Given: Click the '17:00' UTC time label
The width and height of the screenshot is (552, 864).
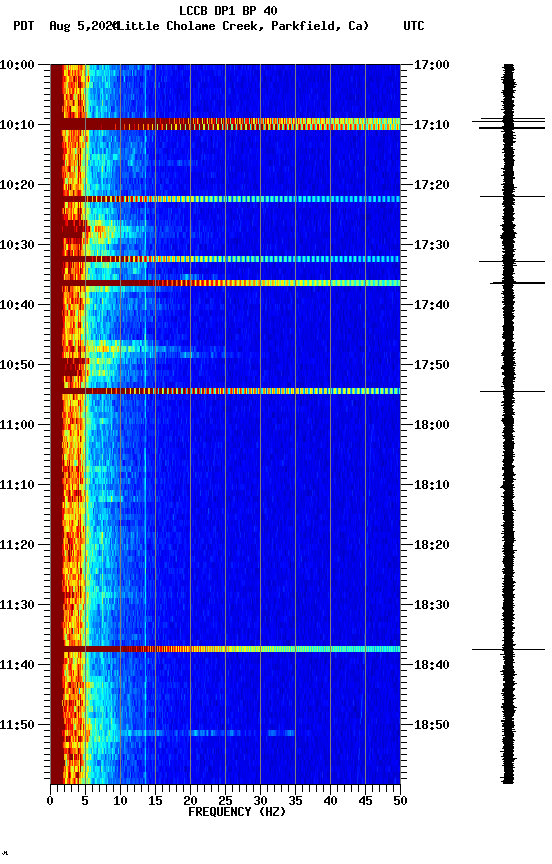Looking at the screenshot, I should [x=431, y=65].
